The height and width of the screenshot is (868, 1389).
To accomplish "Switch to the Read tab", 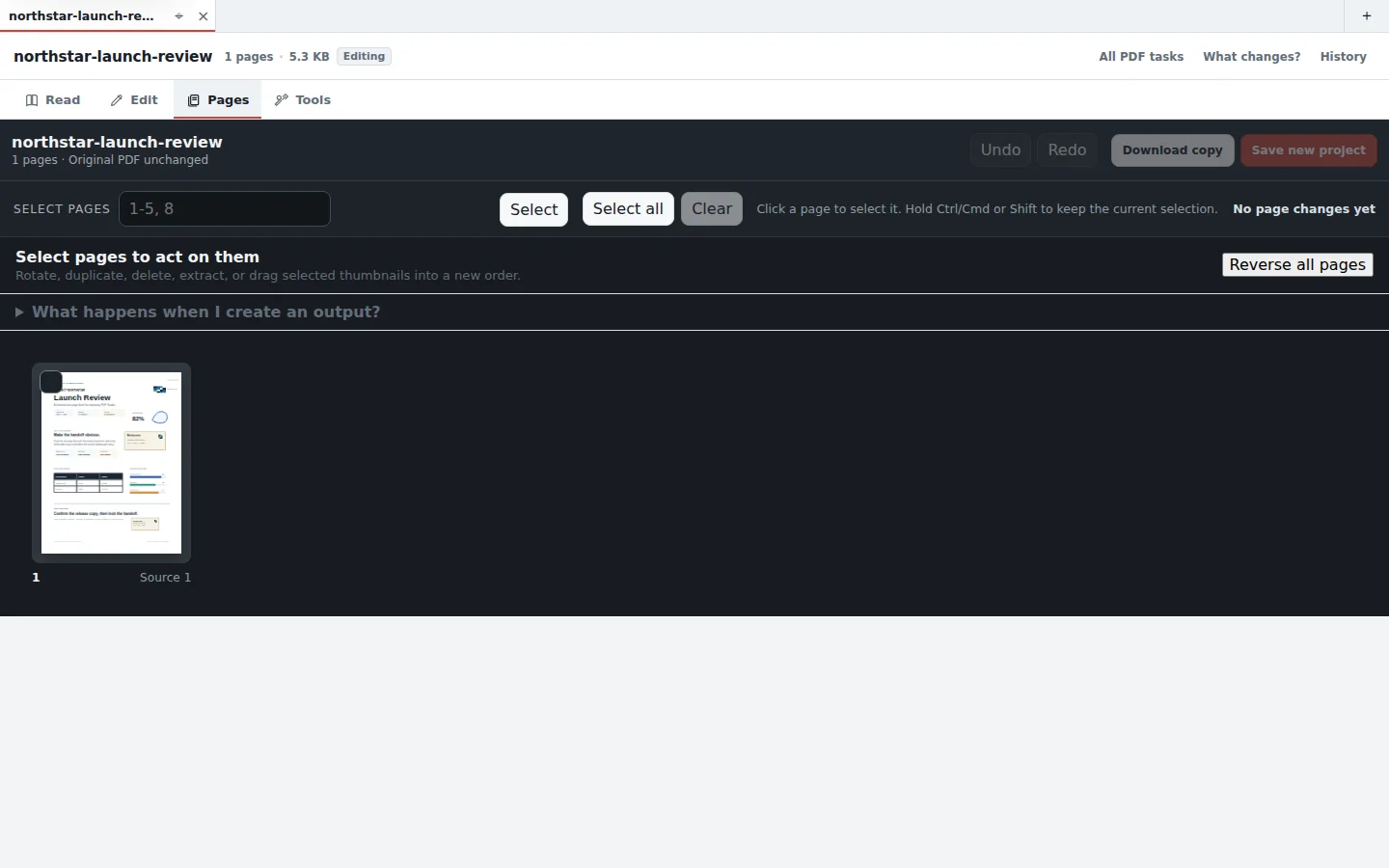I will pyautogui.click(x=53, y=100).
